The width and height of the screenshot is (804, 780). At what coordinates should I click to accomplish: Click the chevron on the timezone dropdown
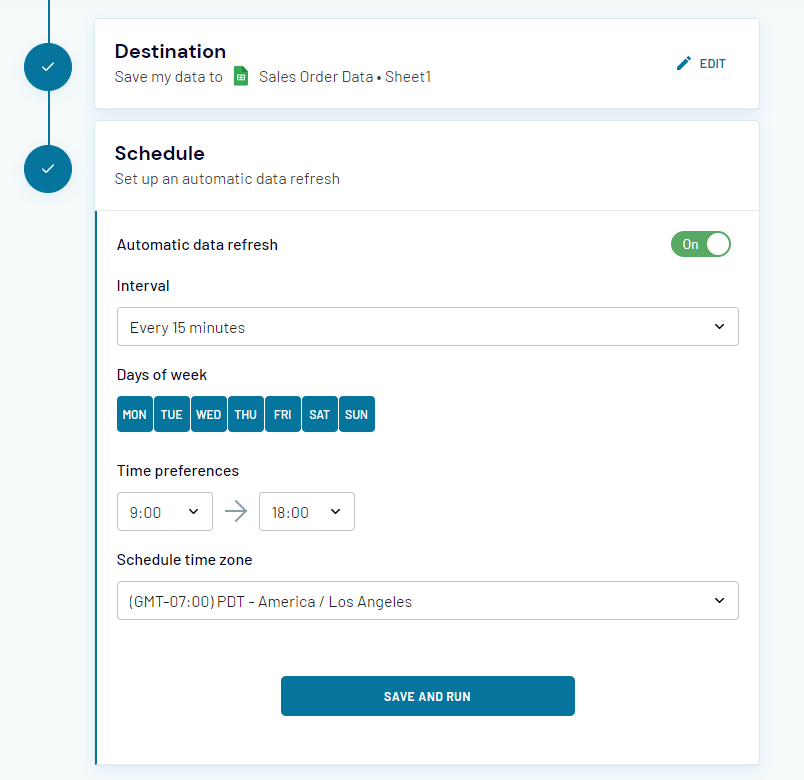coord(719,600)
